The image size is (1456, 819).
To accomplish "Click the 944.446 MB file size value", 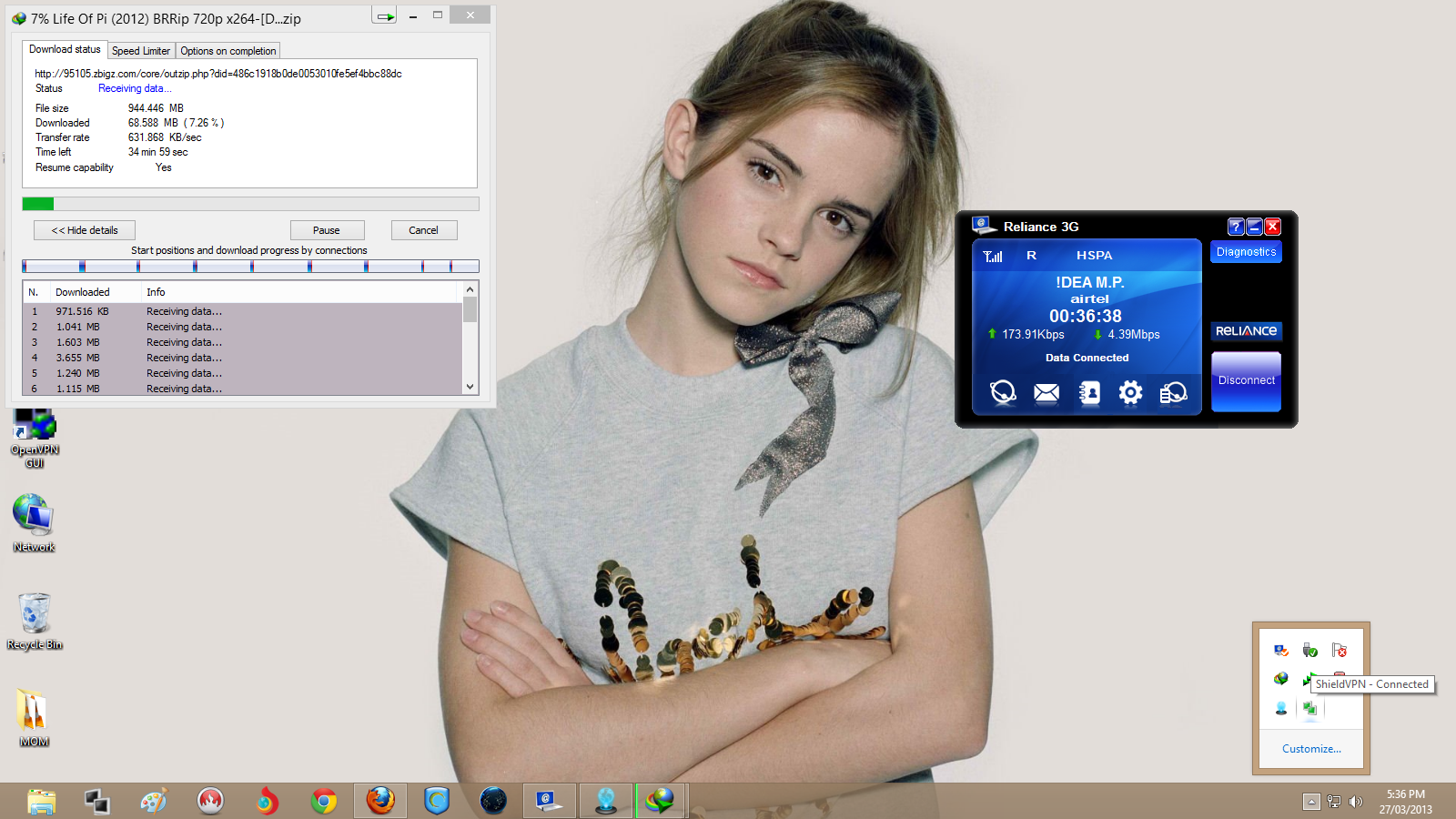I will click(x=156, y=108).
